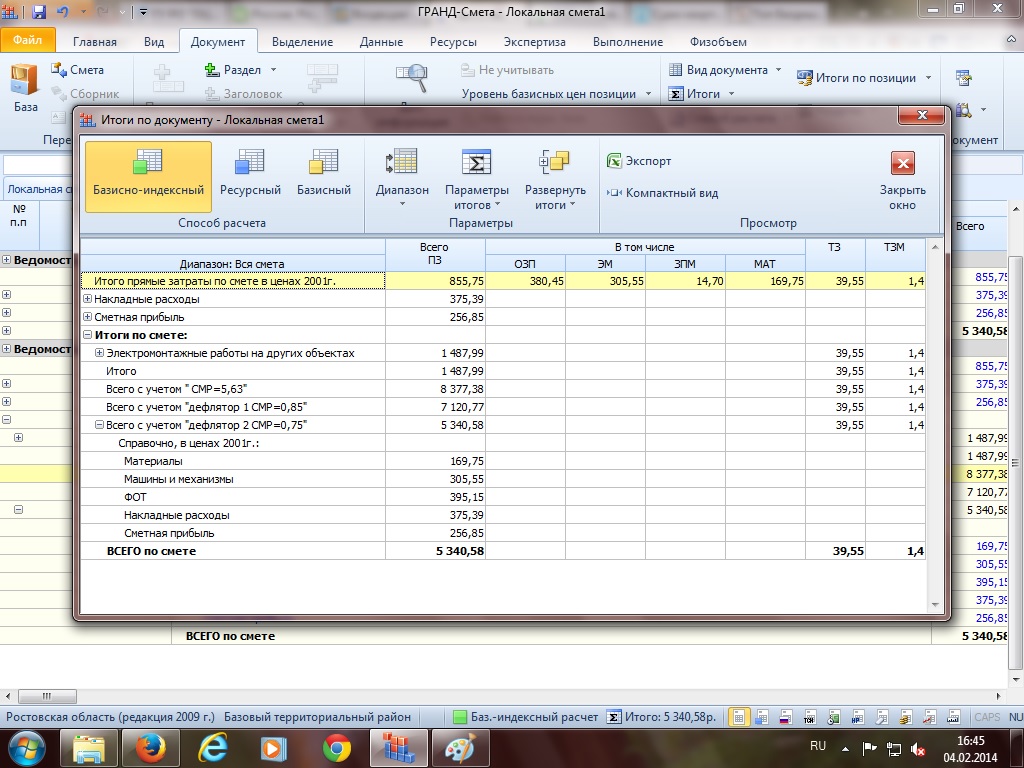This screenshot has height=768, width=1024.
Task: Collapse the Итоги по смете section
Action: [x=87, y=335]
